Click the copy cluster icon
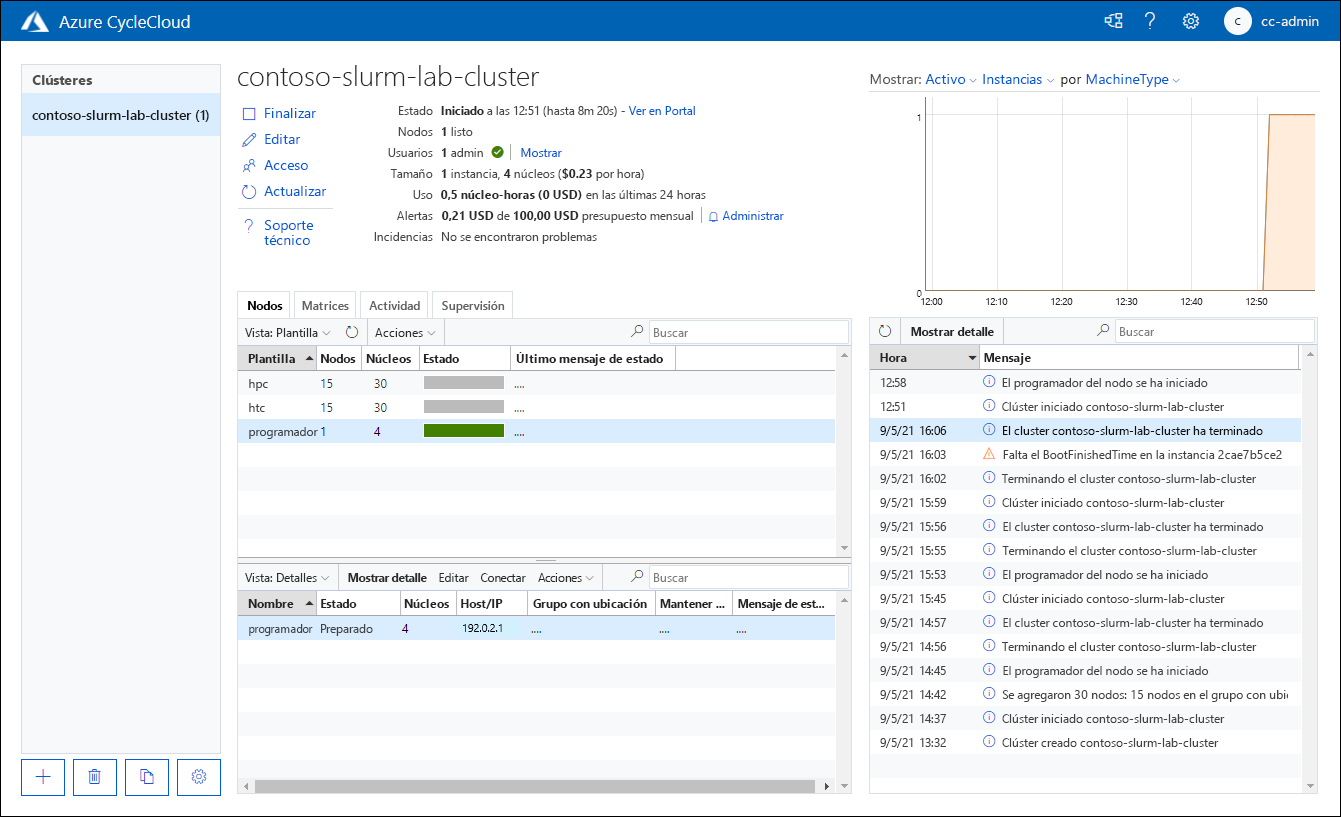The height and width of the screenshot is (817, 1341). pos(147,777)
